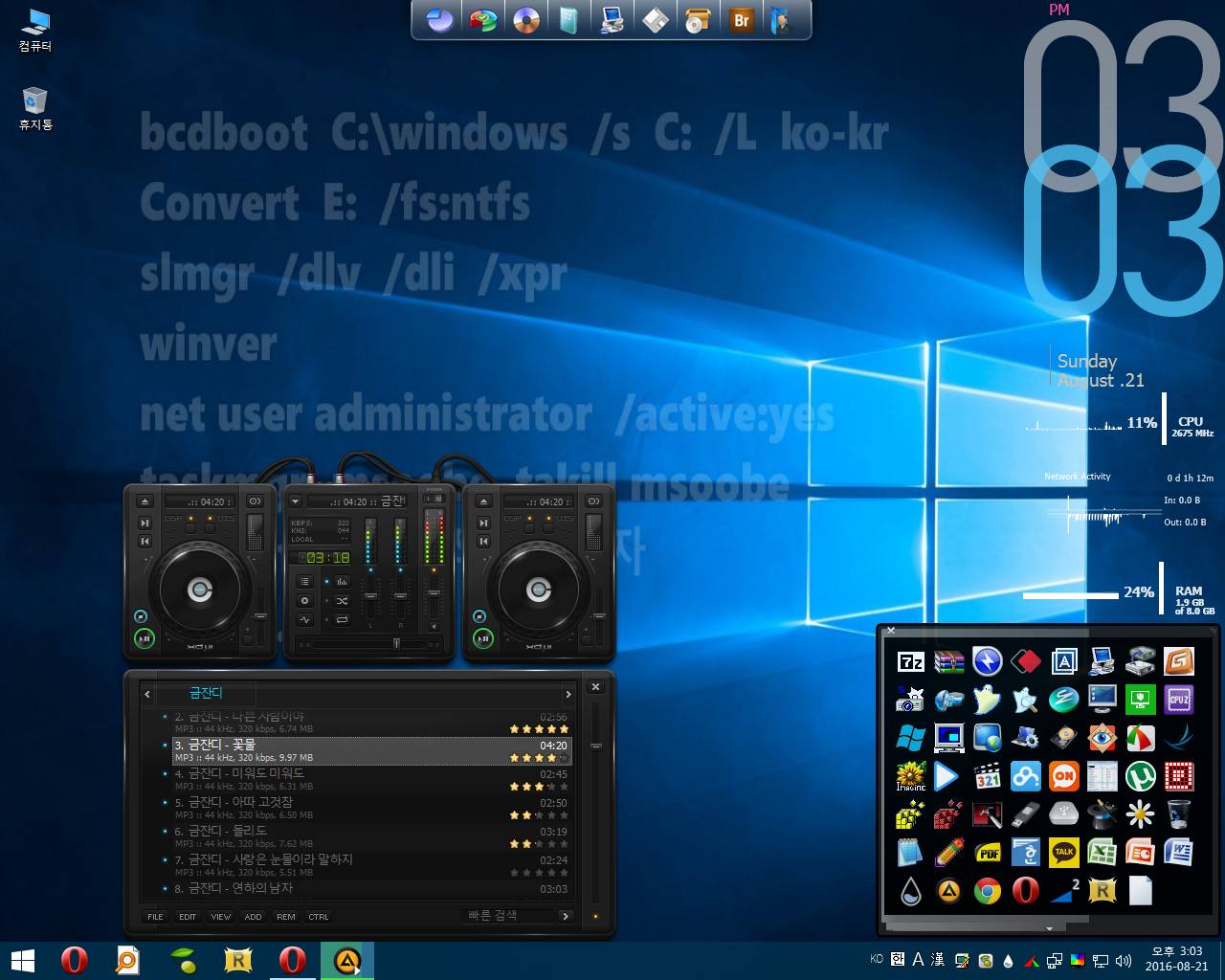Viewport: 1225px width, 980px height.
Task: Click the track progress seek bar
Action: [x=369, y=644]
